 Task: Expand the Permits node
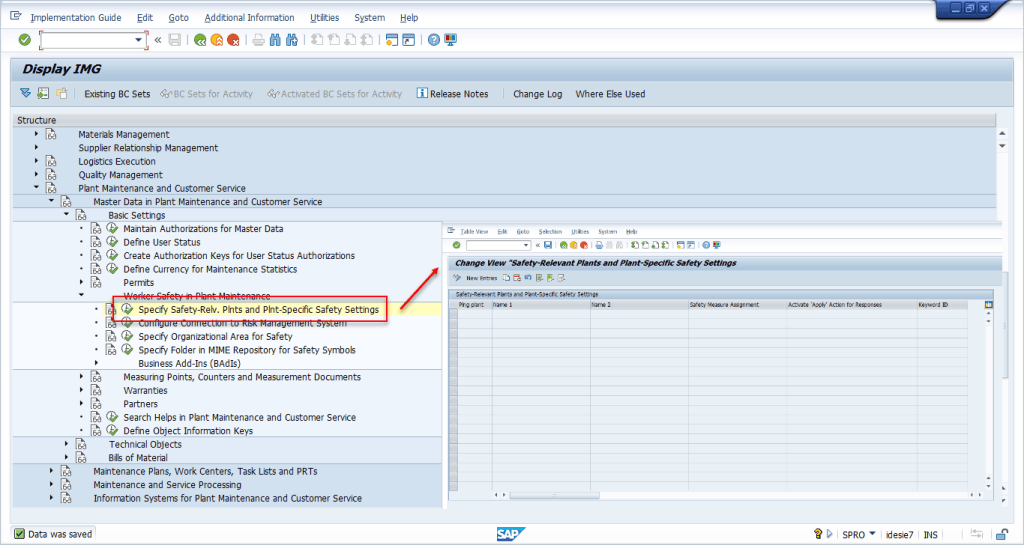point(82,282)
